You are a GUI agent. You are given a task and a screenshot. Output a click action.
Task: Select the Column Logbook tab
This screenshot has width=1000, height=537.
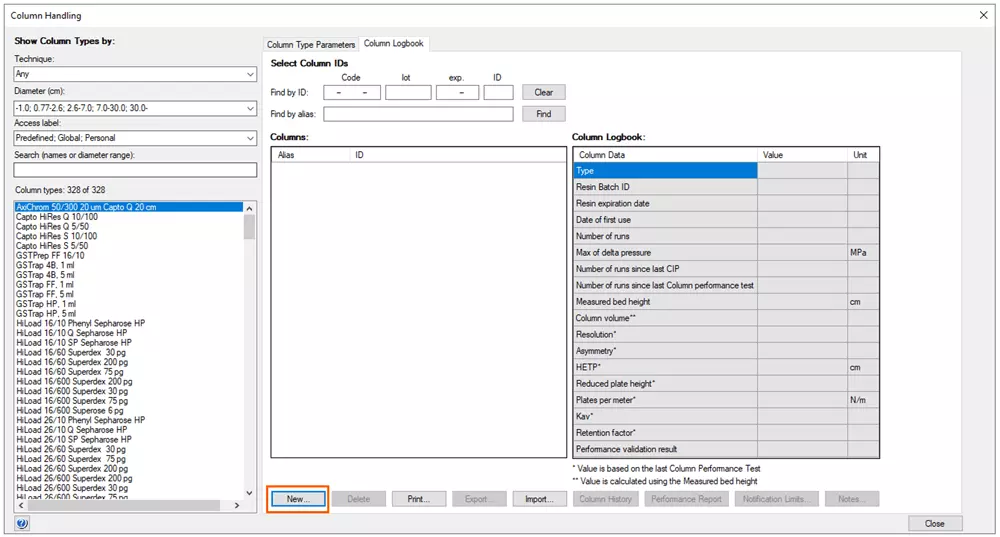coord(394,44)
